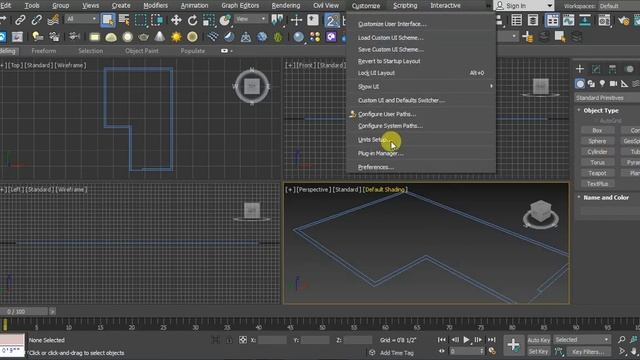Open the Key Filters dialog button
Screen dimensions: 640x360
click(588, 351)
